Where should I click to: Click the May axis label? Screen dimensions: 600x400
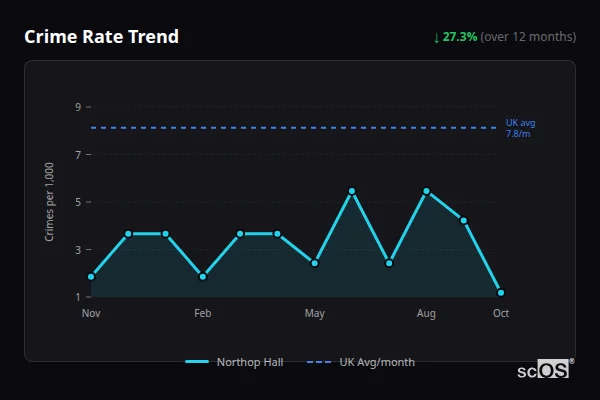315,314
